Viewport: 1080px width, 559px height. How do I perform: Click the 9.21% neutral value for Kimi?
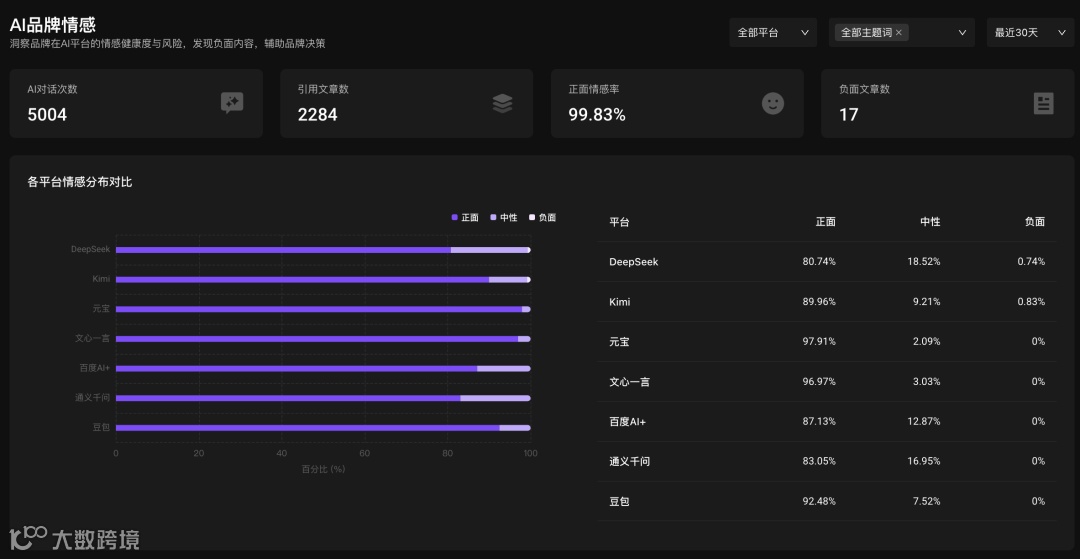pyautogui.click(x=926, y=302)
